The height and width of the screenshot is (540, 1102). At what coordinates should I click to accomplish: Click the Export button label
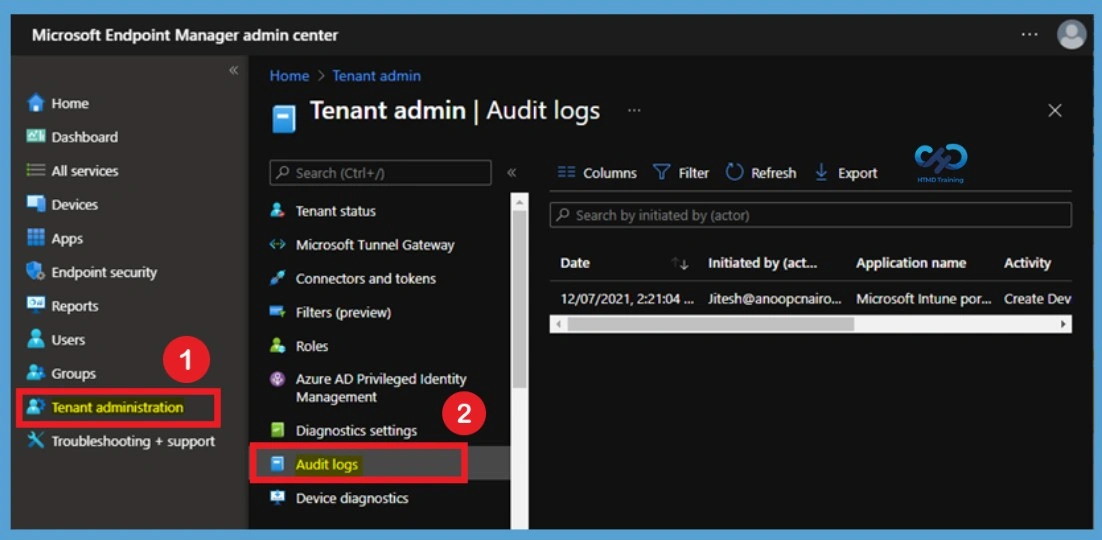(x=857, y=173)
